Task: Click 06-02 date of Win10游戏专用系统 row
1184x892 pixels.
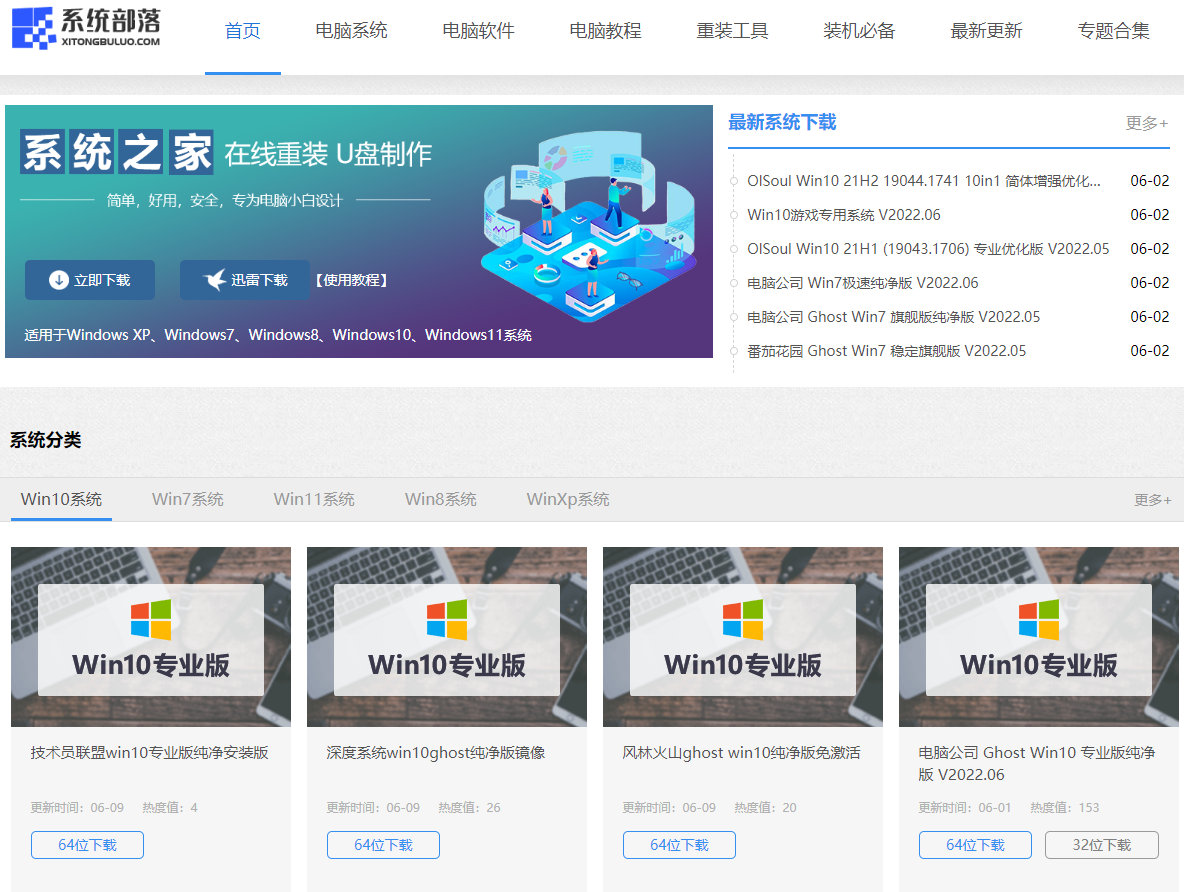Action: pos(1149,215)
